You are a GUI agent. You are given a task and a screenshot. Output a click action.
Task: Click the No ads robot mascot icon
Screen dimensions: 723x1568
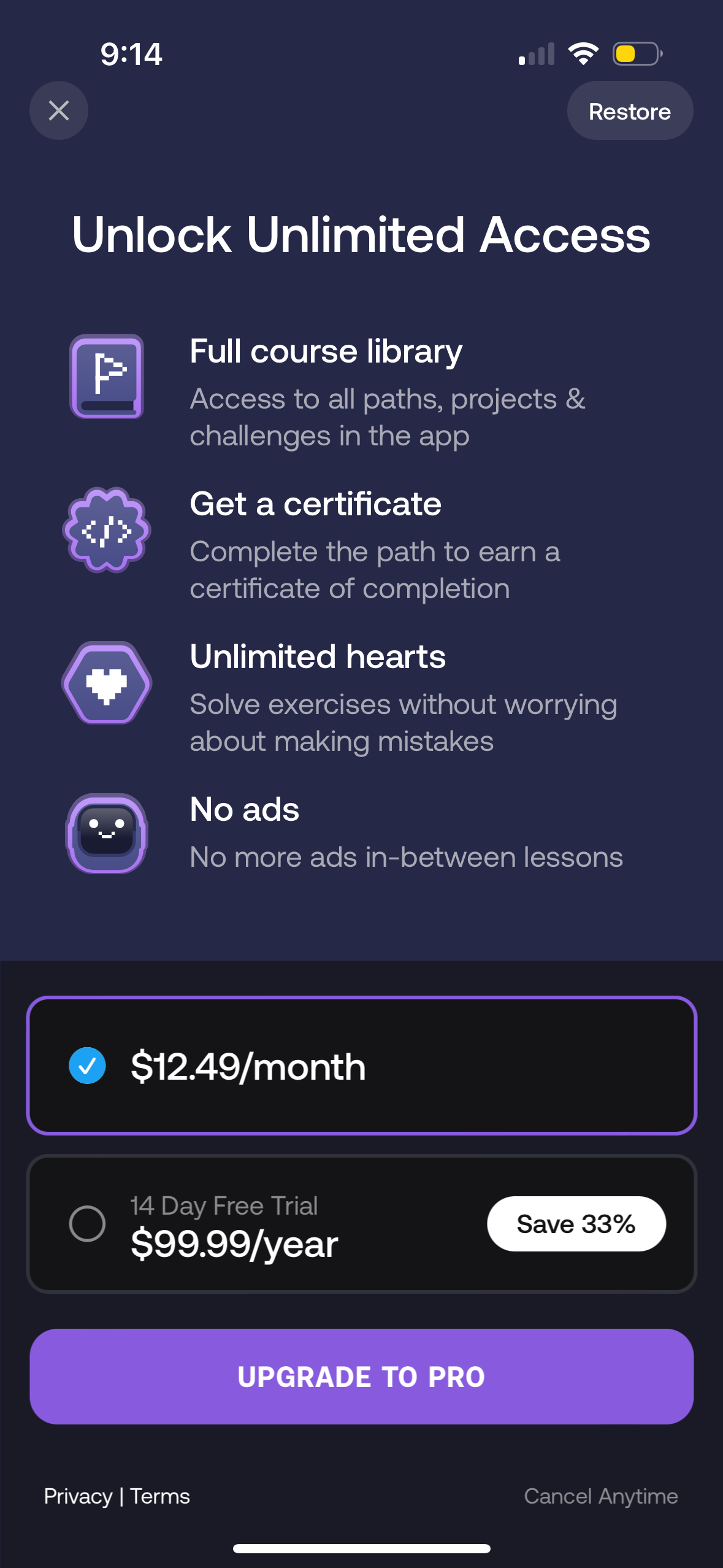105,832
